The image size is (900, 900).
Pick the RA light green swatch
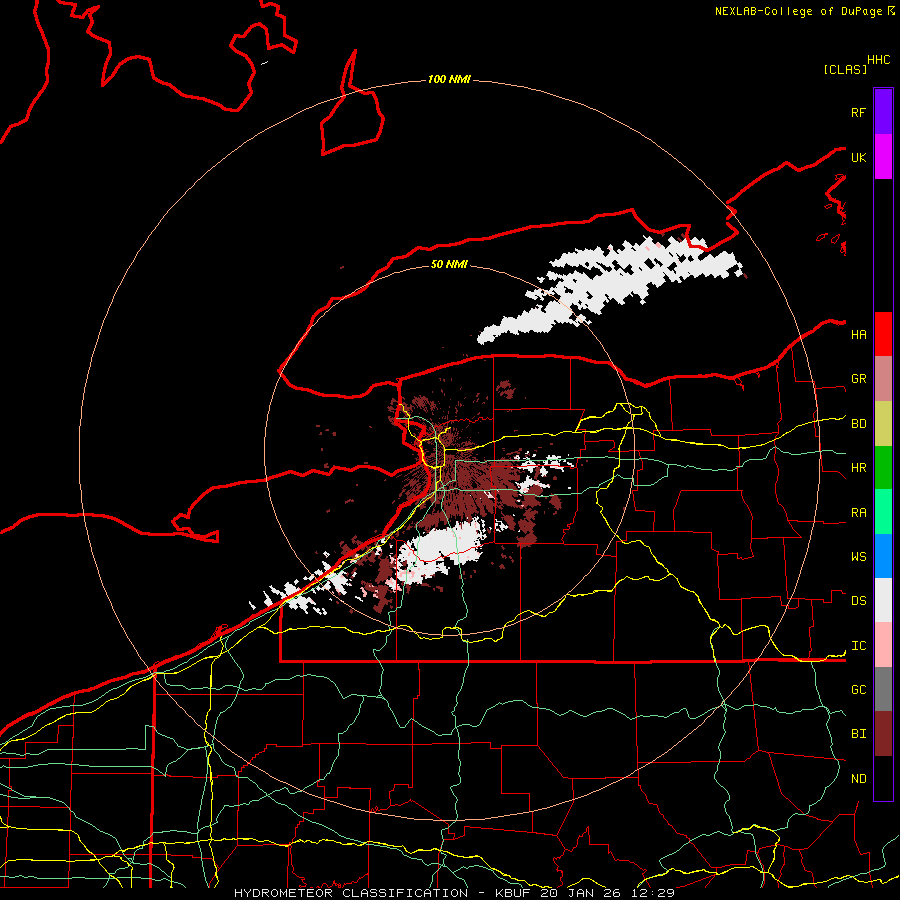coord(883,512)
